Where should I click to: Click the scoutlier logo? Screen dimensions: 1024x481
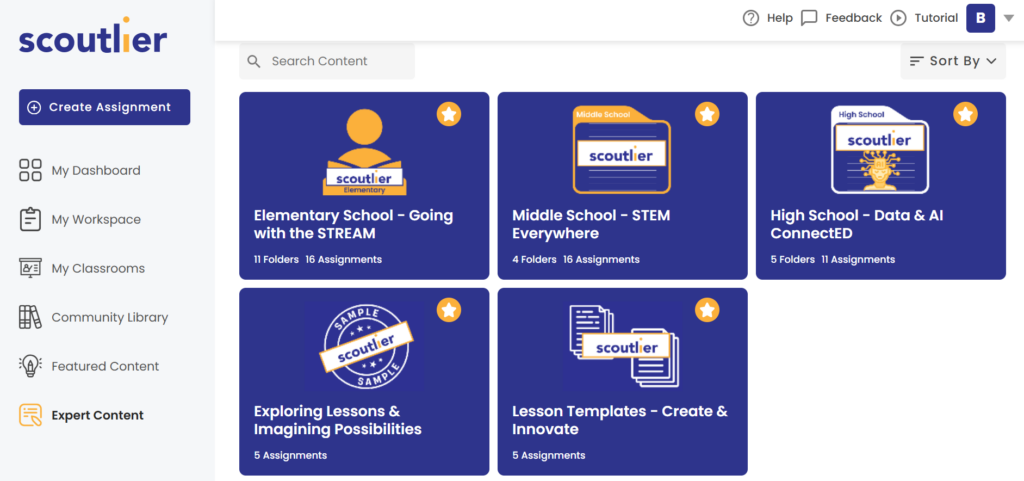click(x=93, y=37)
